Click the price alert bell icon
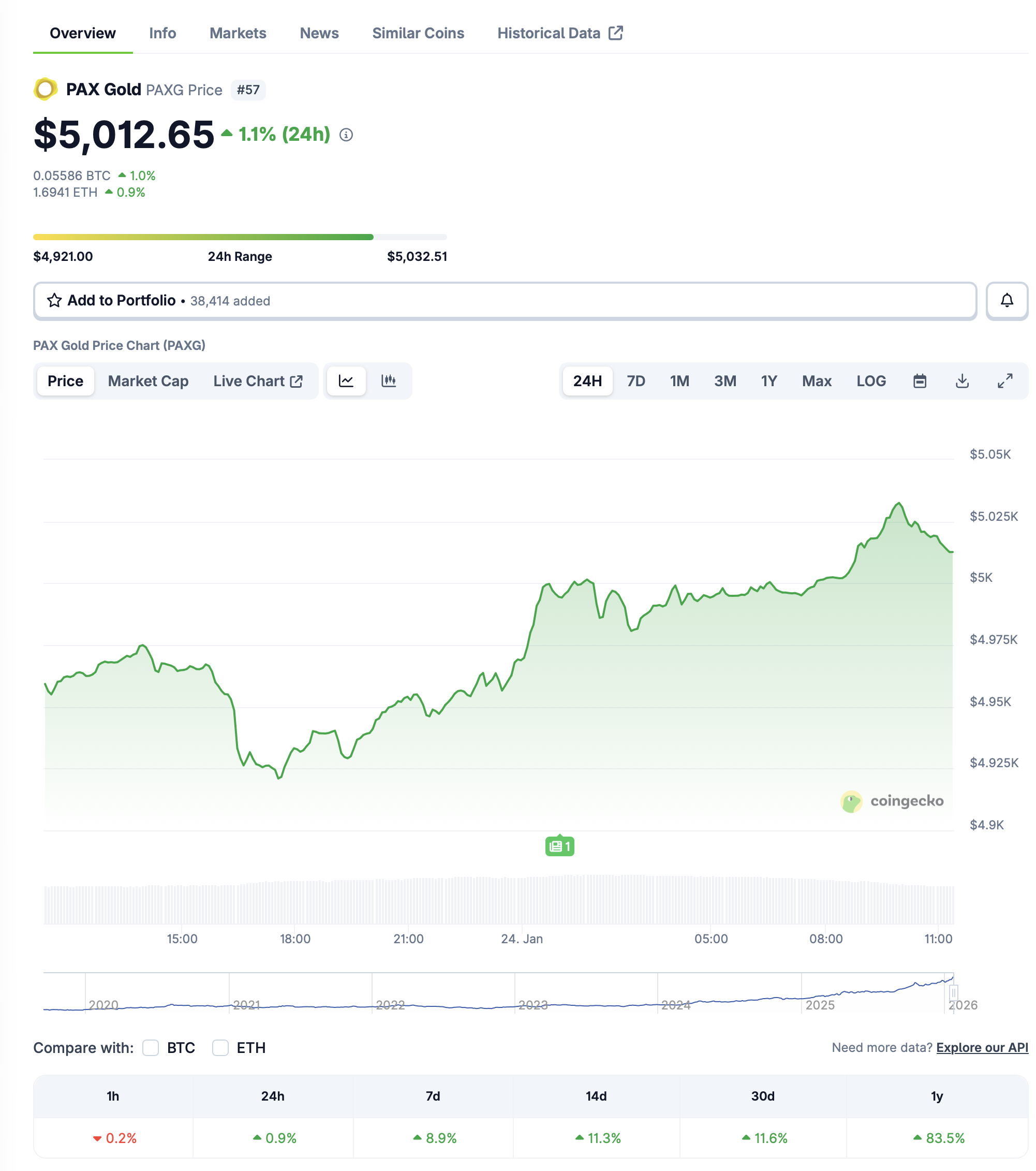The width and height of the screenshot is (1036, 1171). (1006, 300)
